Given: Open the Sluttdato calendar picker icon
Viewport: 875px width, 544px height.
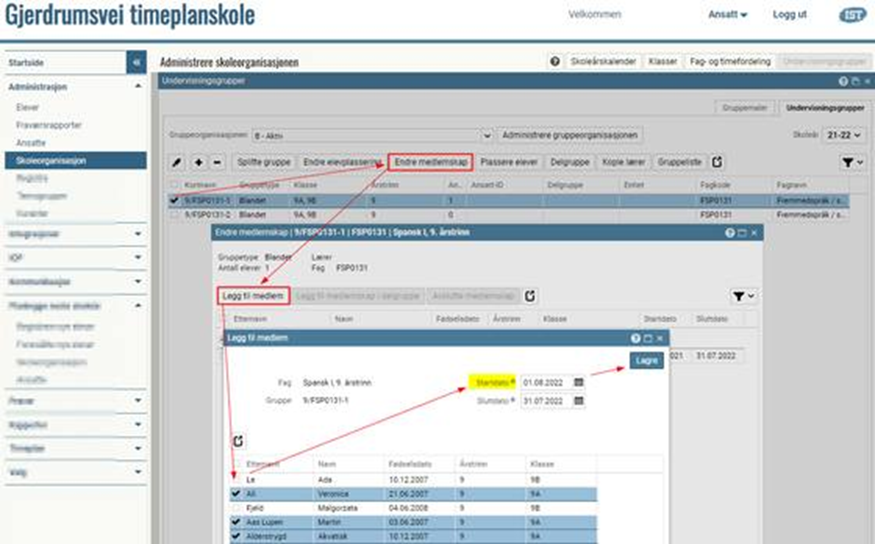Looking at the screenshot, I should (x=579, y=401).
